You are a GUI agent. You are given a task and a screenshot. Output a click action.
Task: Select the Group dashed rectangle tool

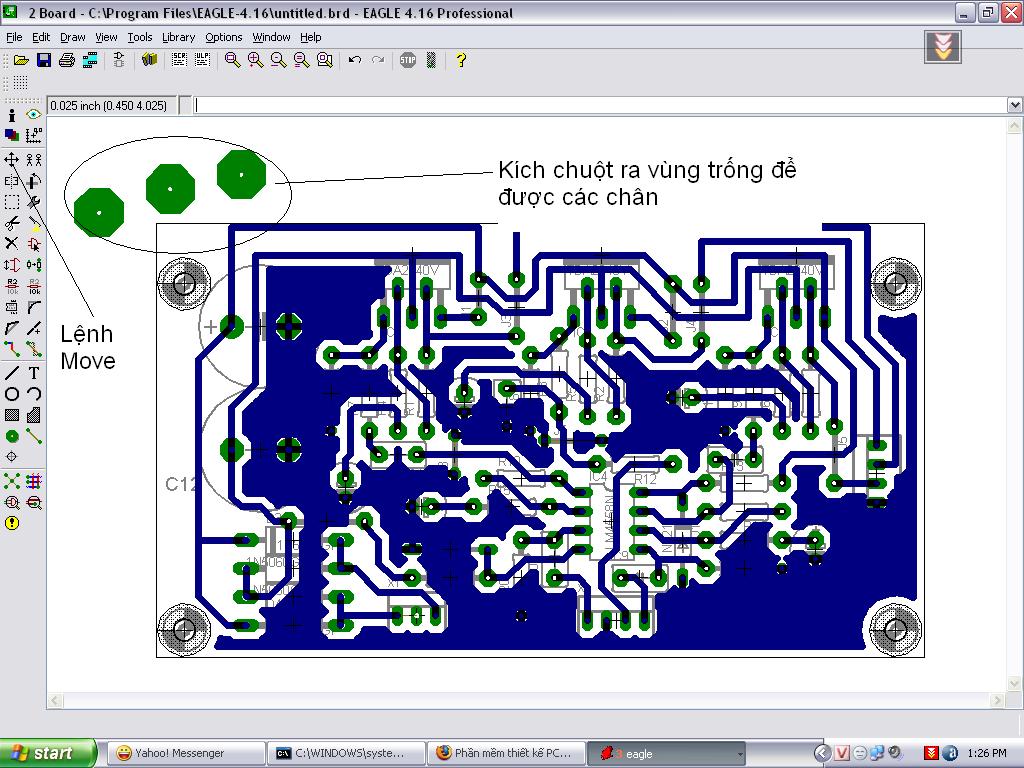pos(12,202)
